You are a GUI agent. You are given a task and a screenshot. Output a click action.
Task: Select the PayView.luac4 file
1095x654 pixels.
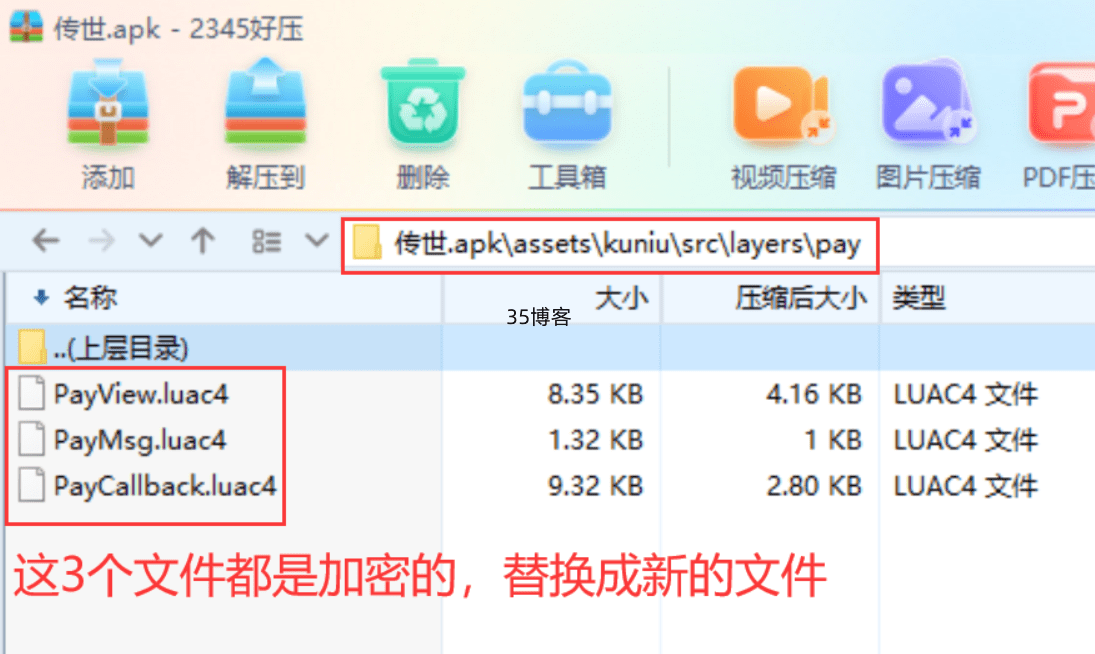point(140,394)
